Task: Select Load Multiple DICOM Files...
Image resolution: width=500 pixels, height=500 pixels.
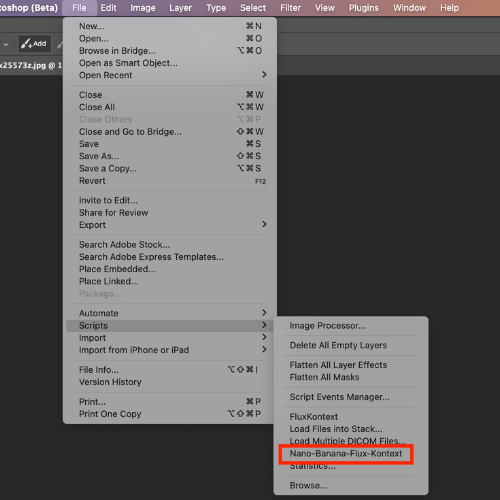Action: 351,441
